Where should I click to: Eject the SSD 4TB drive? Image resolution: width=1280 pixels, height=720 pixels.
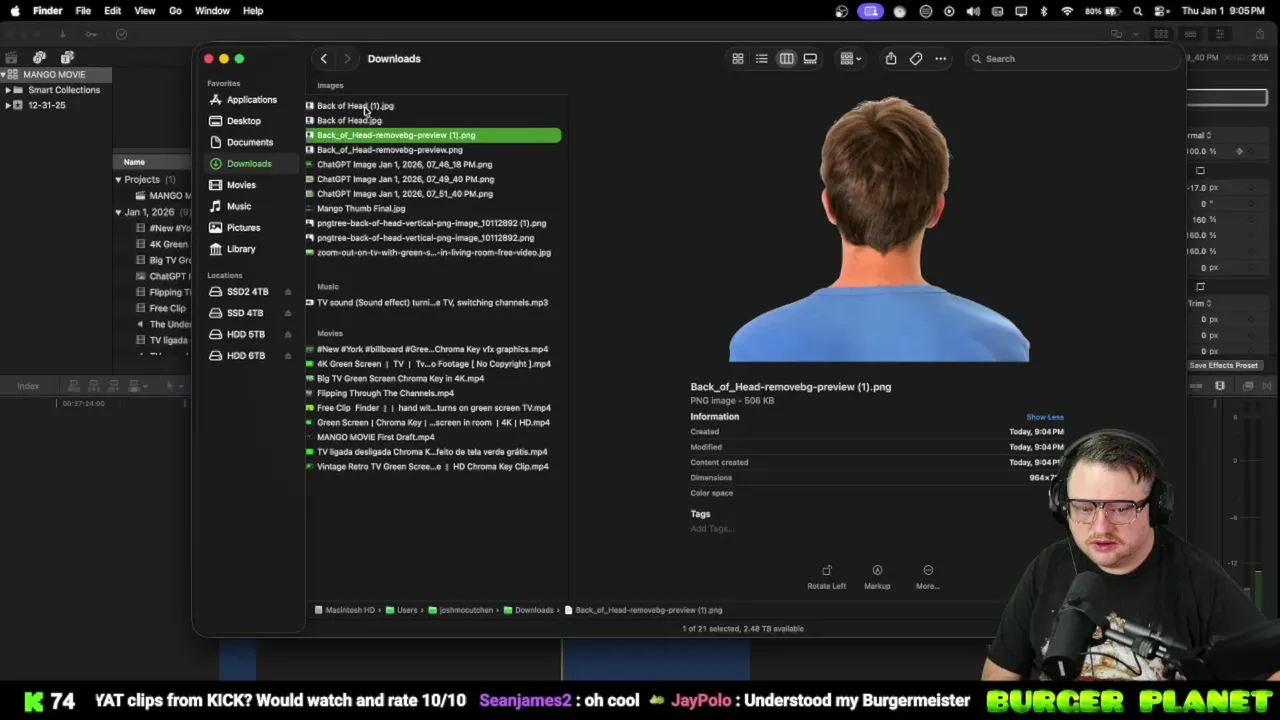(x=288, y=313)
